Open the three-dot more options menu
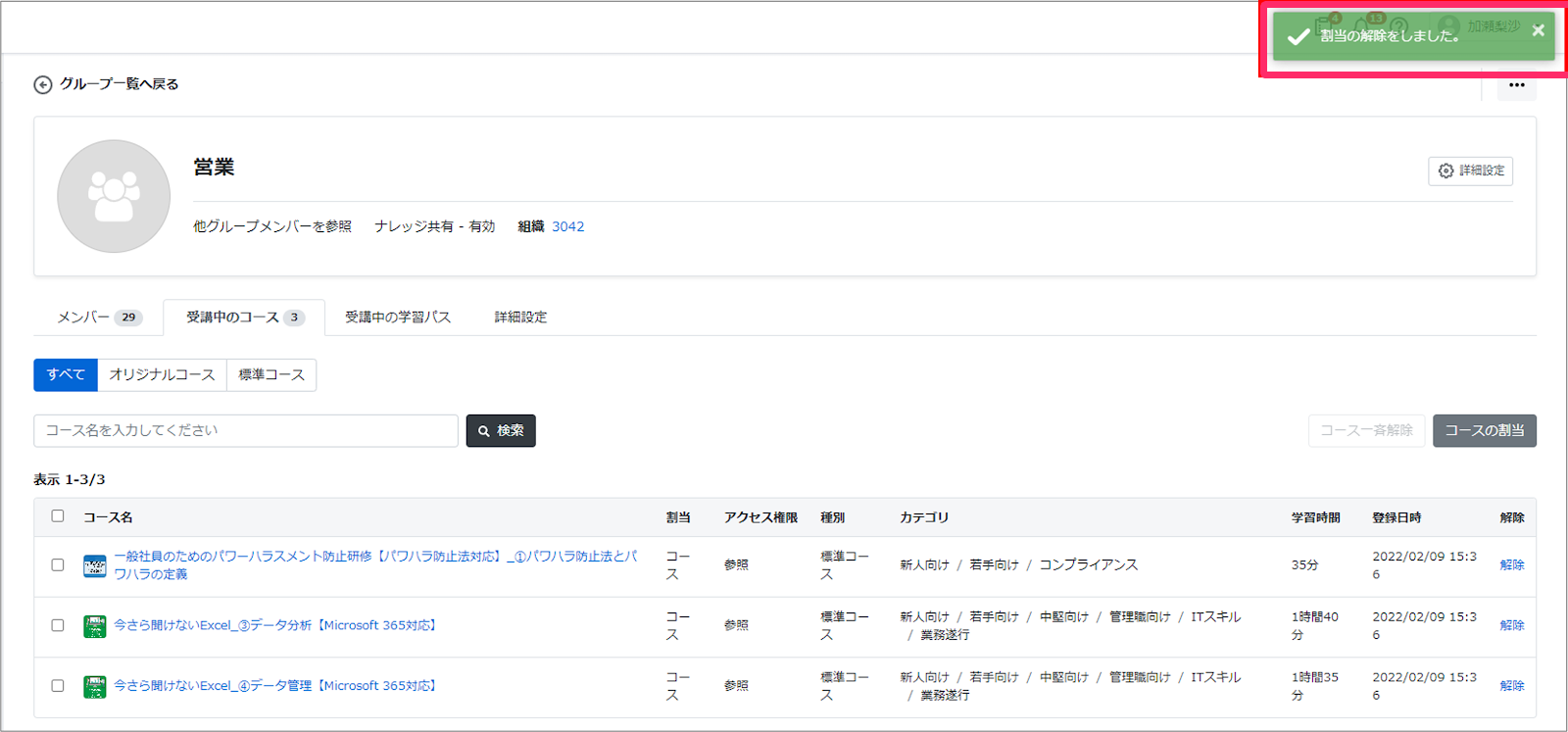 coord(1516,85)
